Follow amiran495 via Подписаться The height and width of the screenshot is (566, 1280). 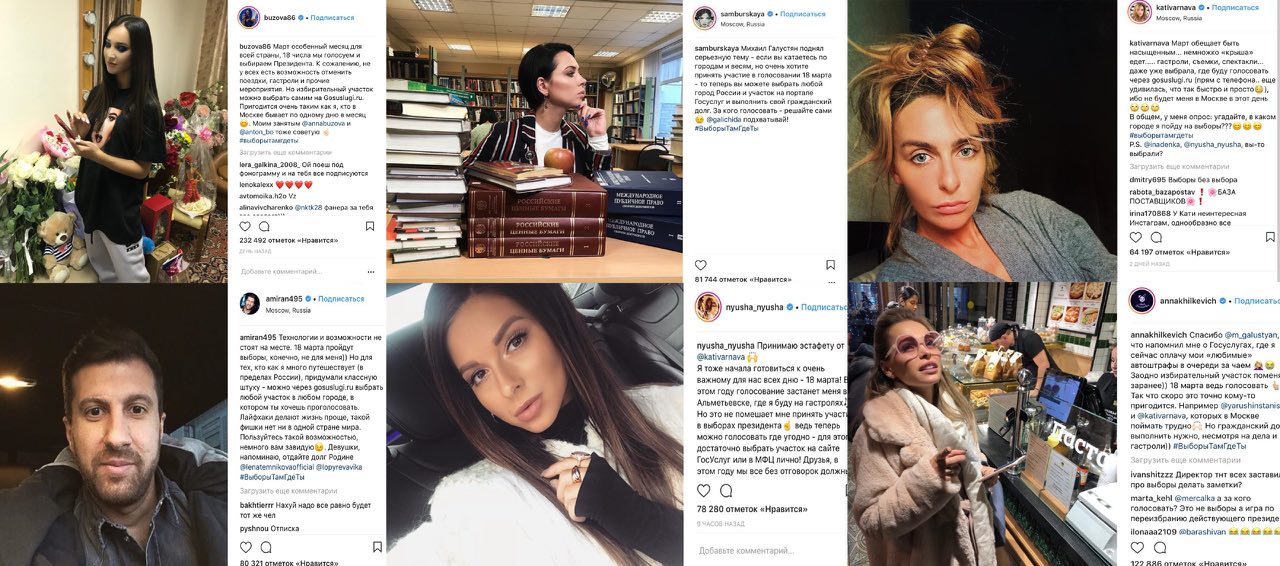[x=341, y=298]
